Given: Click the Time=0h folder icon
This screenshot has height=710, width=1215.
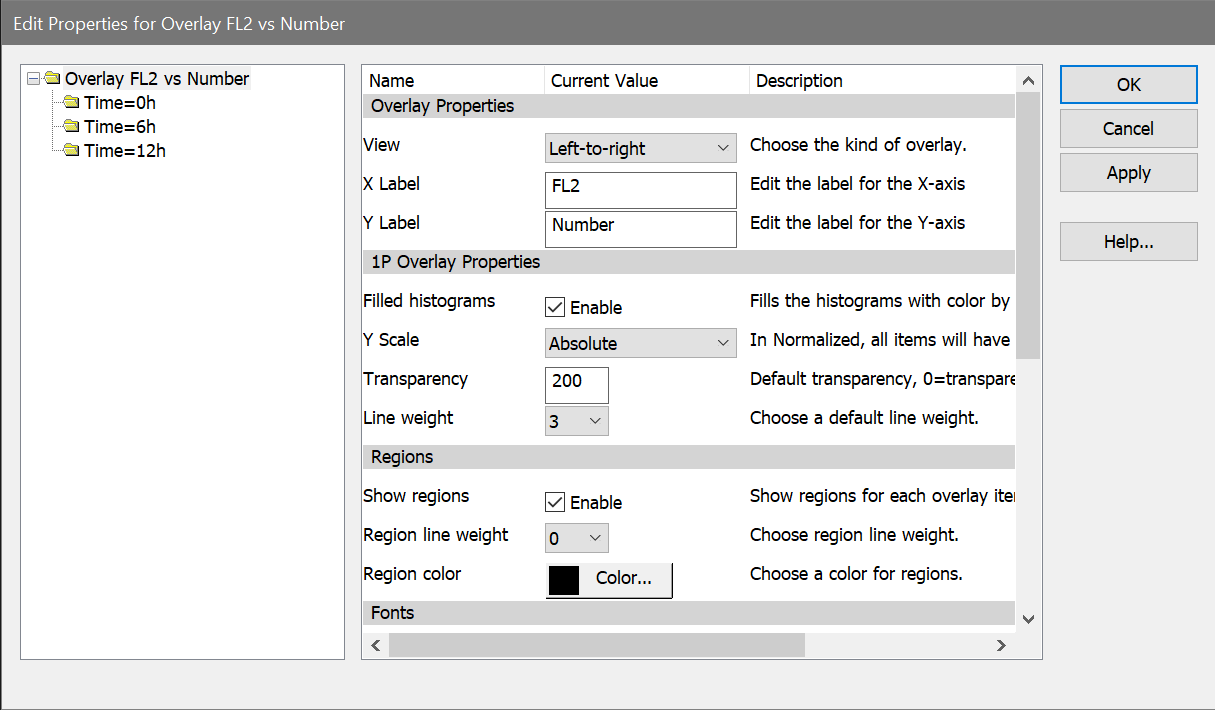Looking at the screenshot, I should [71, 102].
